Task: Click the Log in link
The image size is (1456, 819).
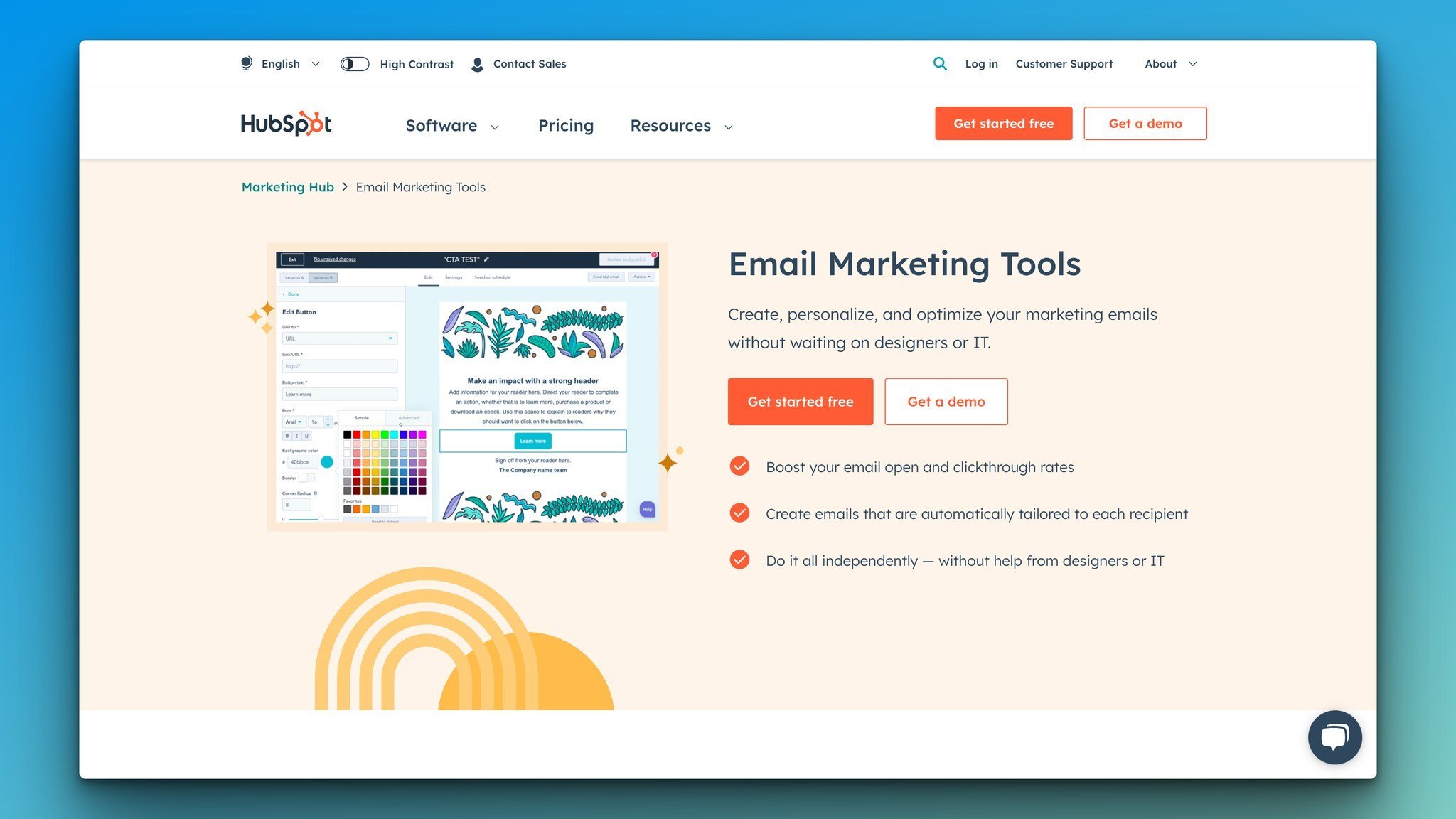Action: pos(981,64)
